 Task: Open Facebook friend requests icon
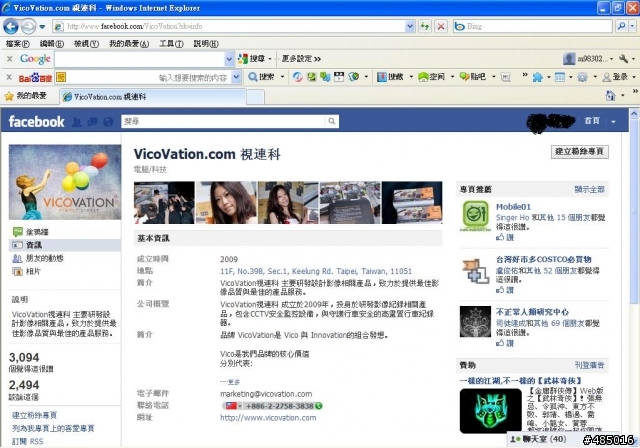pyautogui.click(x=77, y=122)
